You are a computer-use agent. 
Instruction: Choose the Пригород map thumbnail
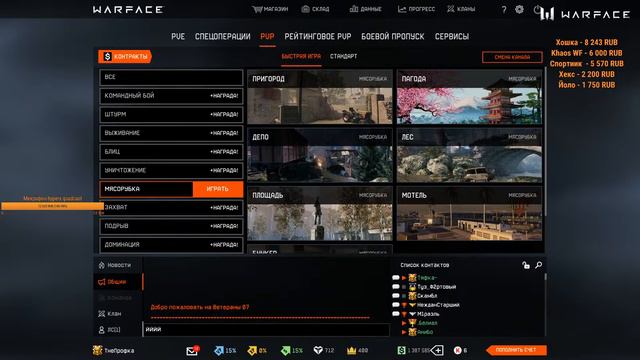click(320, 97)
